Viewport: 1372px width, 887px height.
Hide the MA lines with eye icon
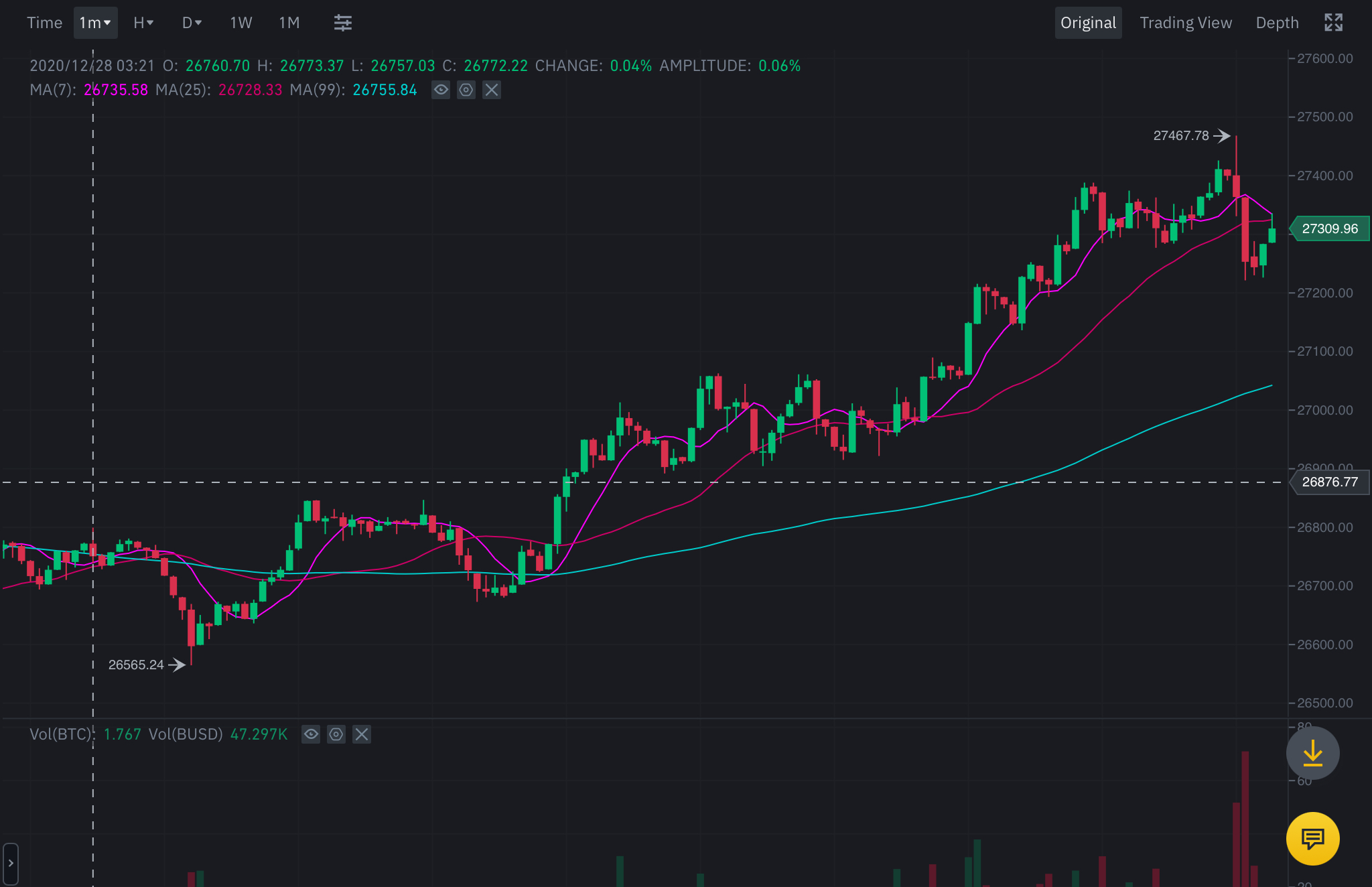coord(441,90)
